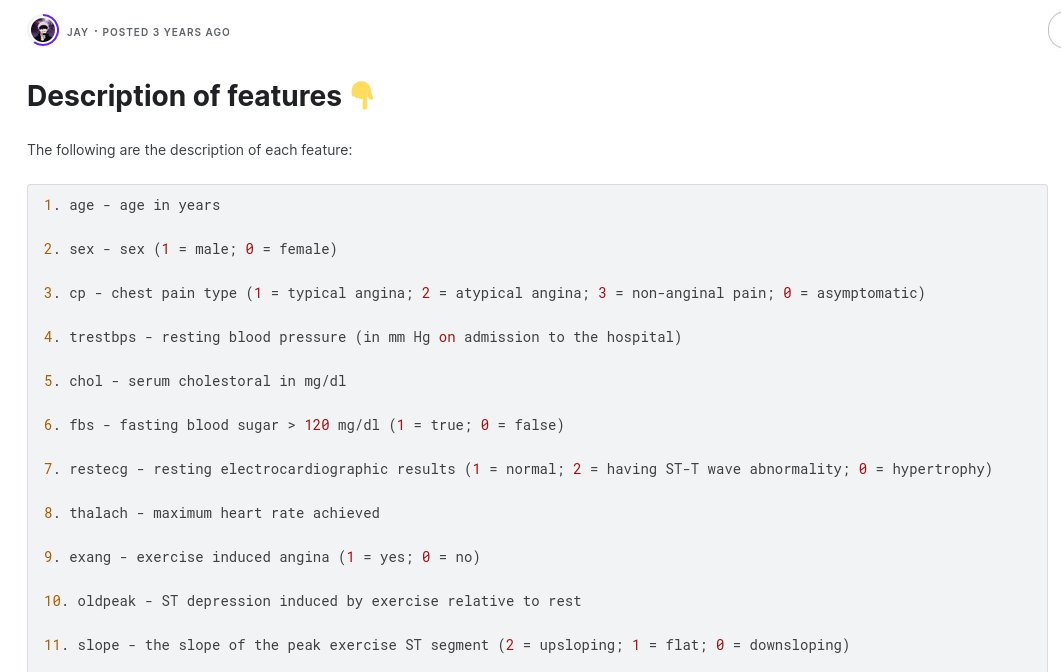Click the red word 'on' in trestbps line
1061x672 pixels.
(x=447, y=337)
